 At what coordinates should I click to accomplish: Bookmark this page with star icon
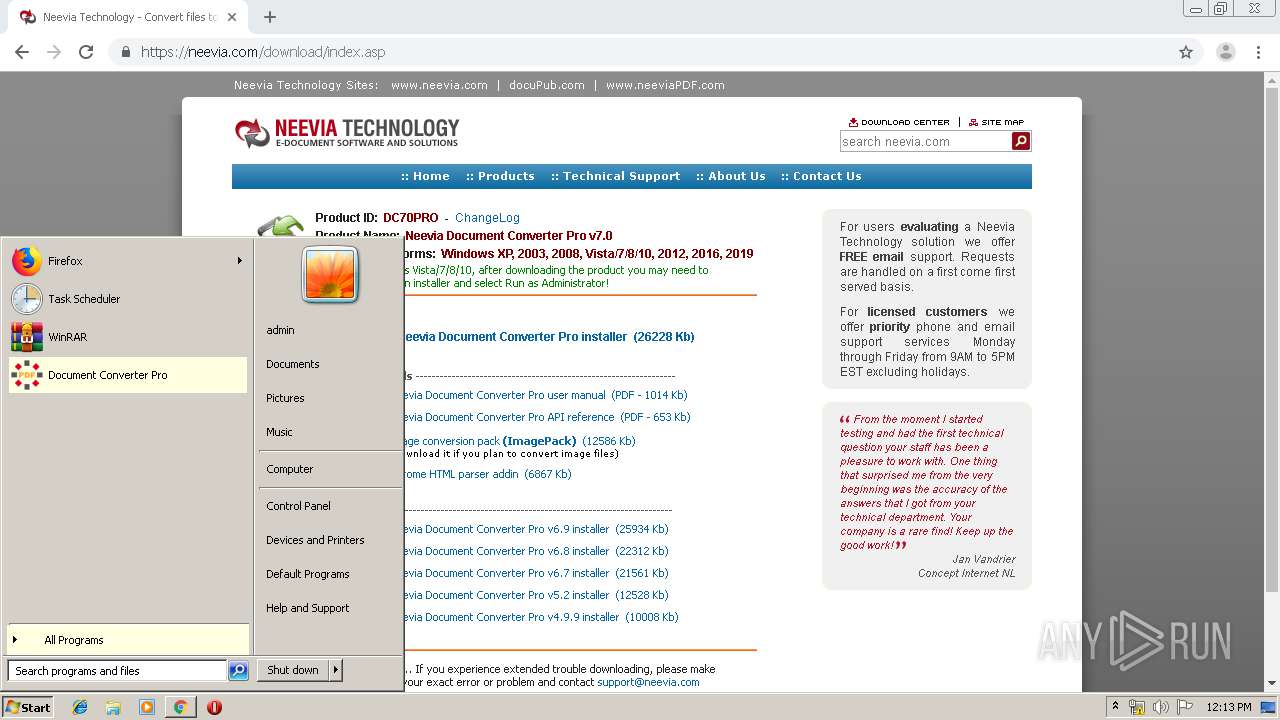1186,52
